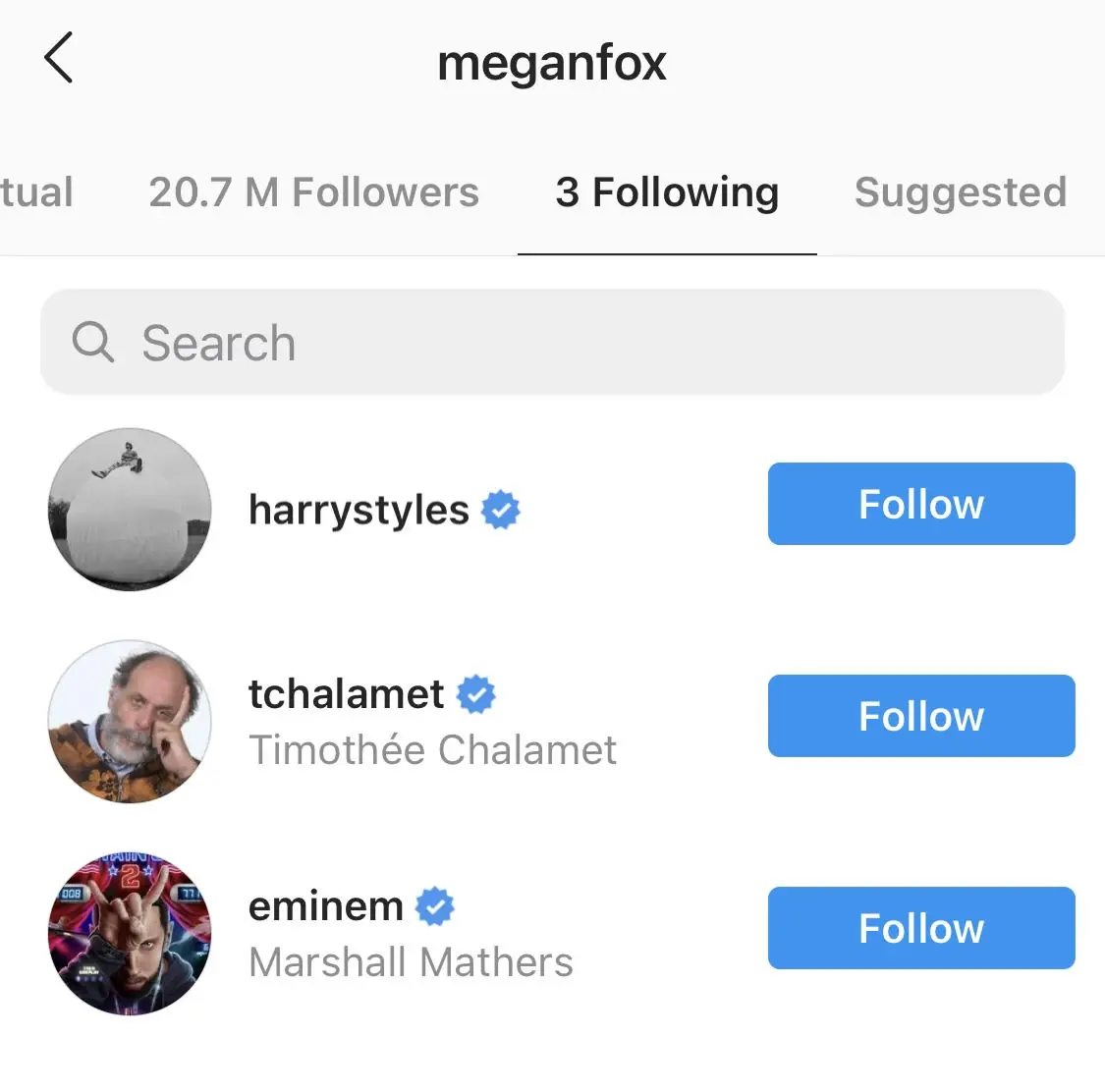Click Marshall Mathers display name
Image resolution: width=1105 pixels, height=1092 pixels.
[410, 961]
